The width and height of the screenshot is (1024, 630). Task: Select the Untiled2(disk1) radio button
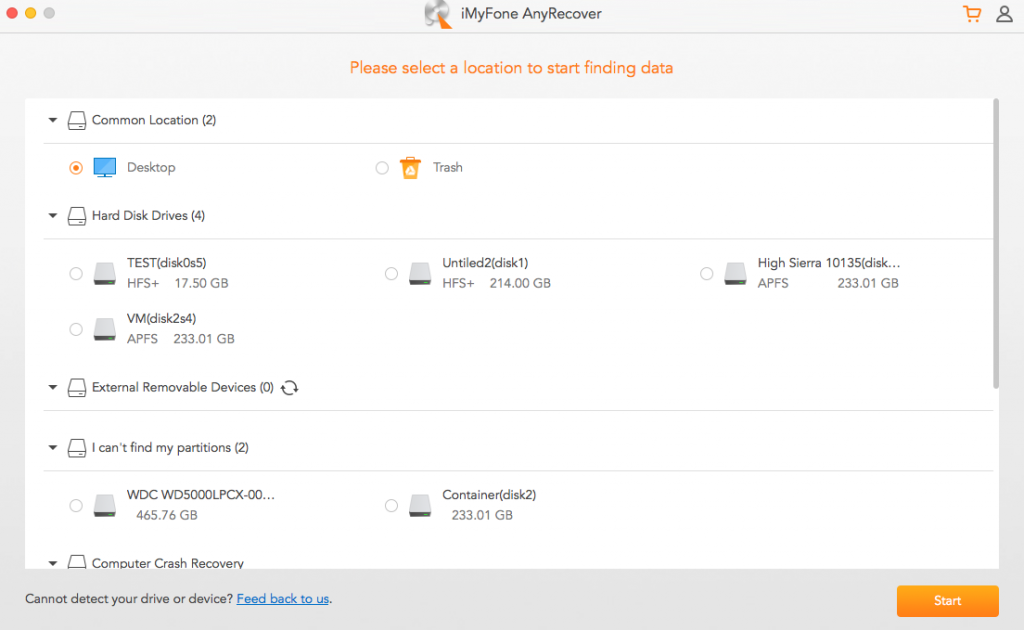391,274
